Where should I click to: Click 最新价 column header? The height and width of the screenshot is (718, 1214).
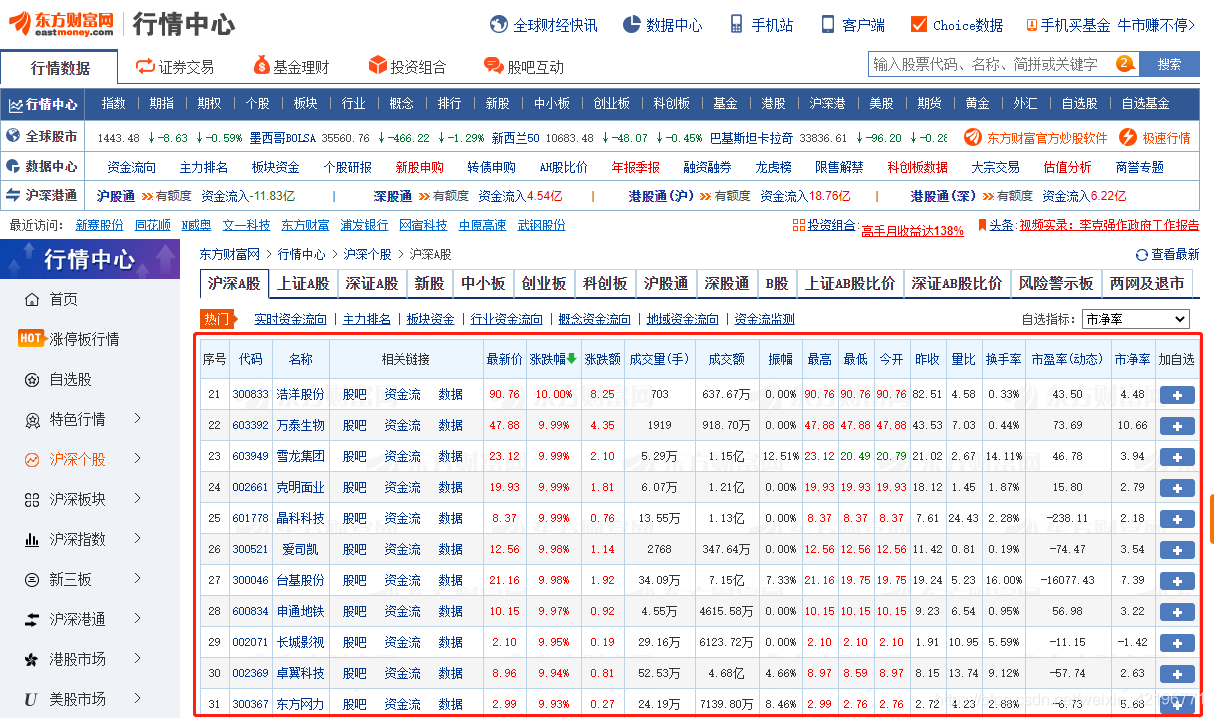coord(504,359)
